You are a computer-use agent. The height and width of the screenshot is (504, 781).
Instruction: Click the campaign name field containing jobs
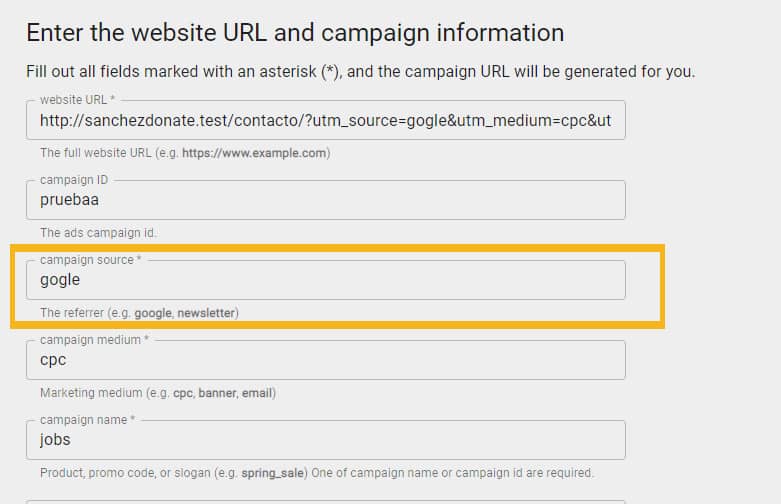(x=325, y=441)
